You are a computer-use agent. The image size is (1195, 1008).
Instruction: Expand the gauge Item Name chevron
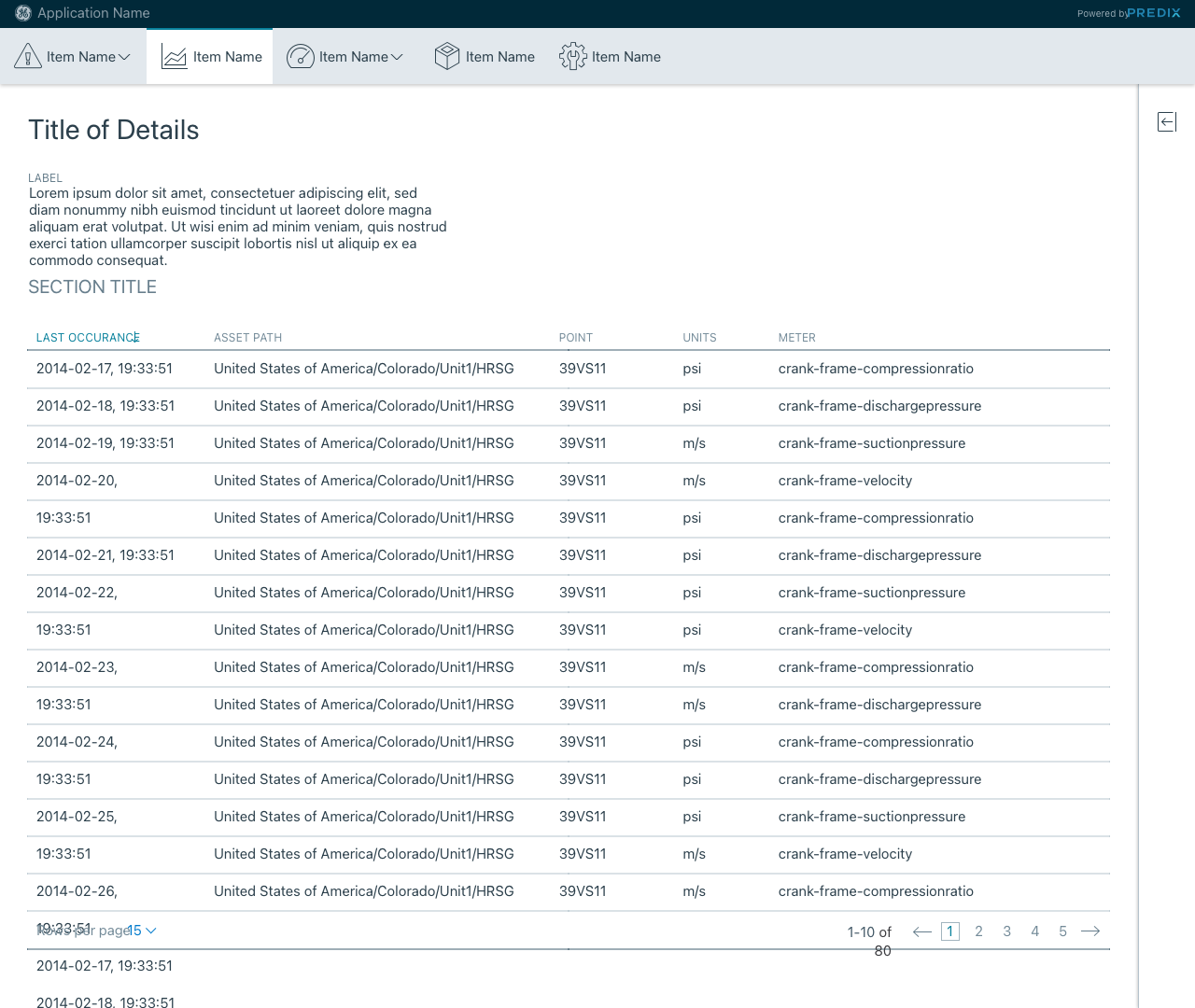[397, 57]
